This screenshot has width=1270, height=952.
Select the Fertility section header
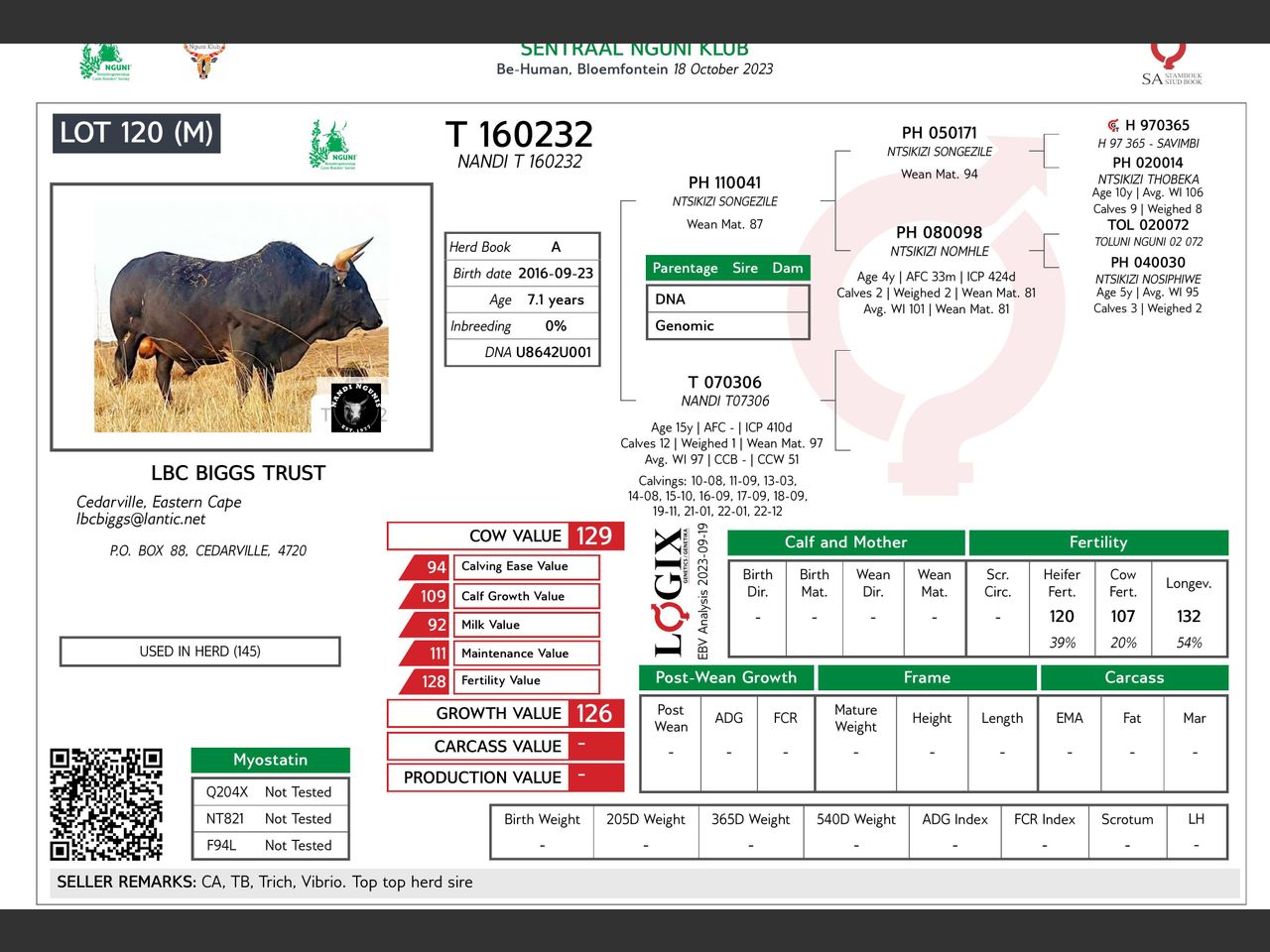tap(1098, 542)
